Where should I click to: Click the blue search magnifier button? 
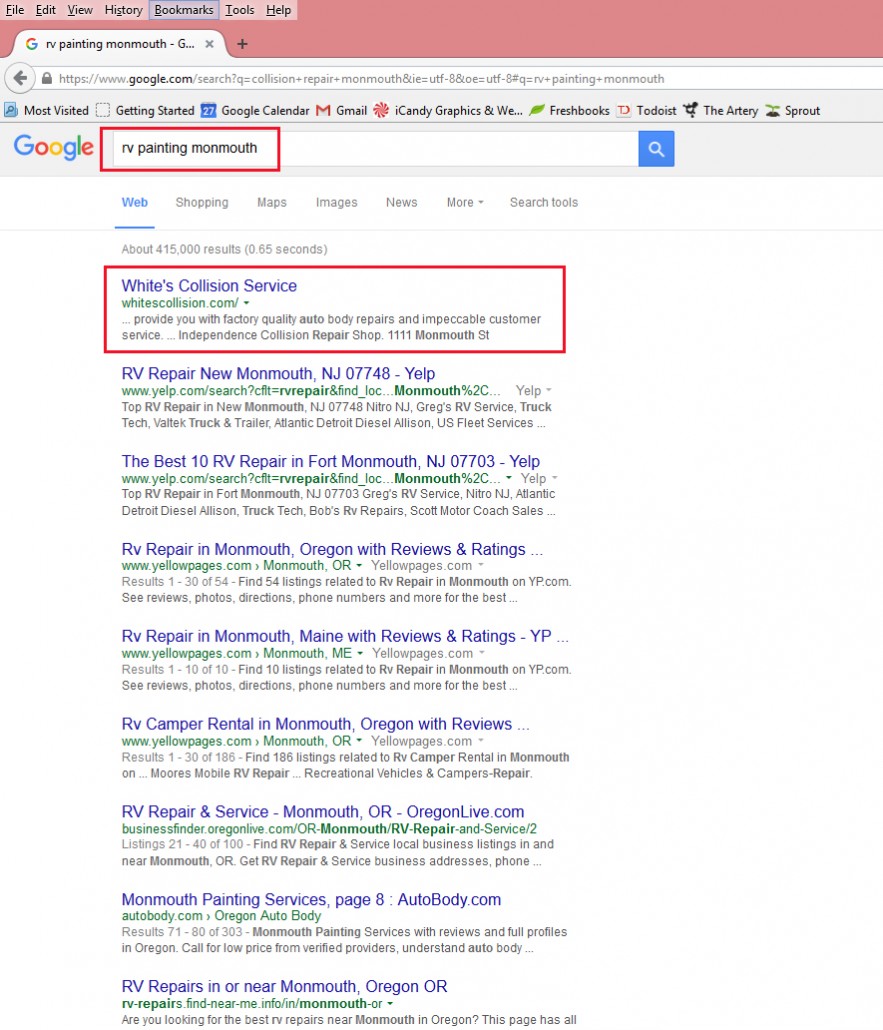[x=656, y=148]
